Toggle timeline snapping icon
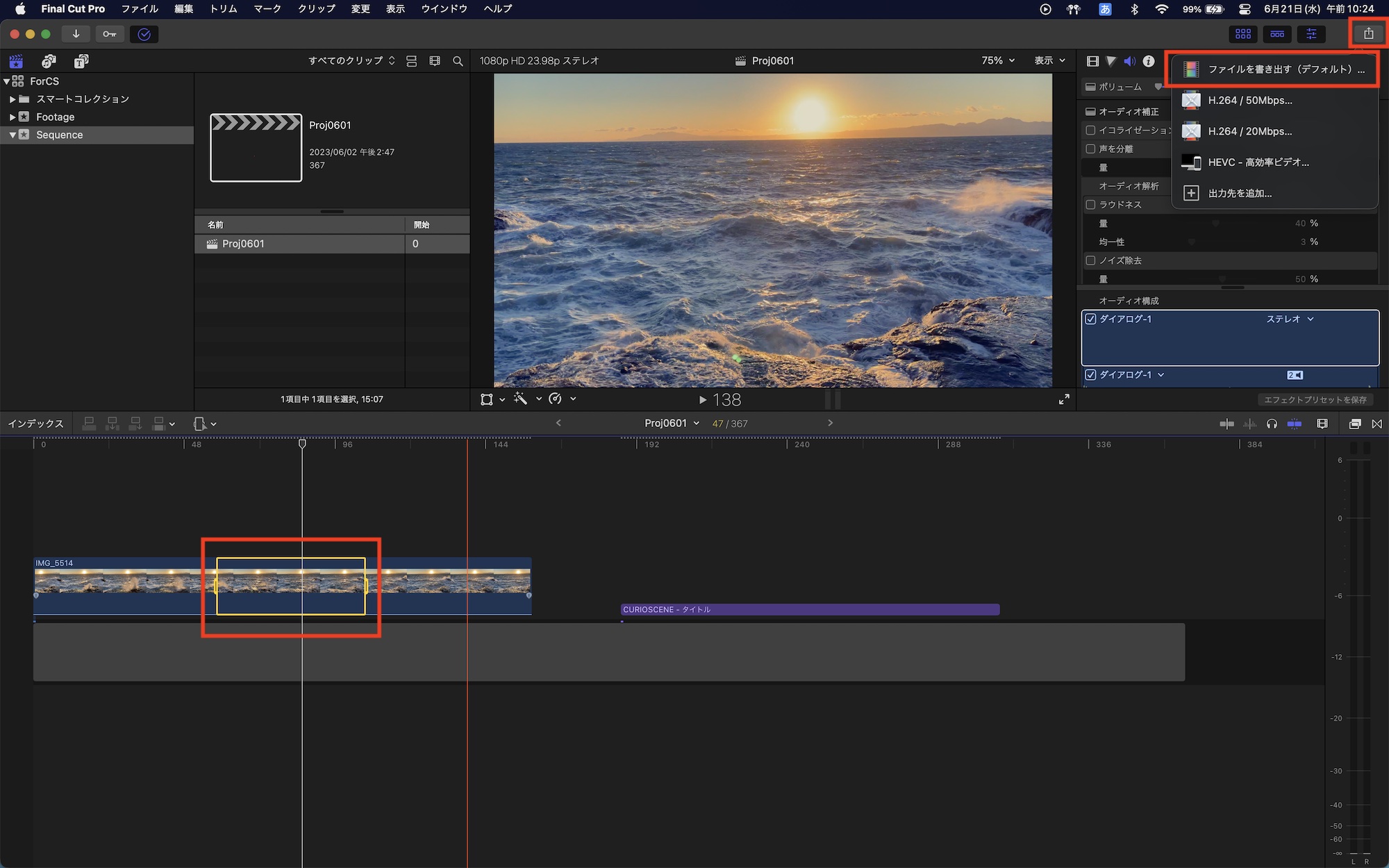 click(x=1294, y=424)
